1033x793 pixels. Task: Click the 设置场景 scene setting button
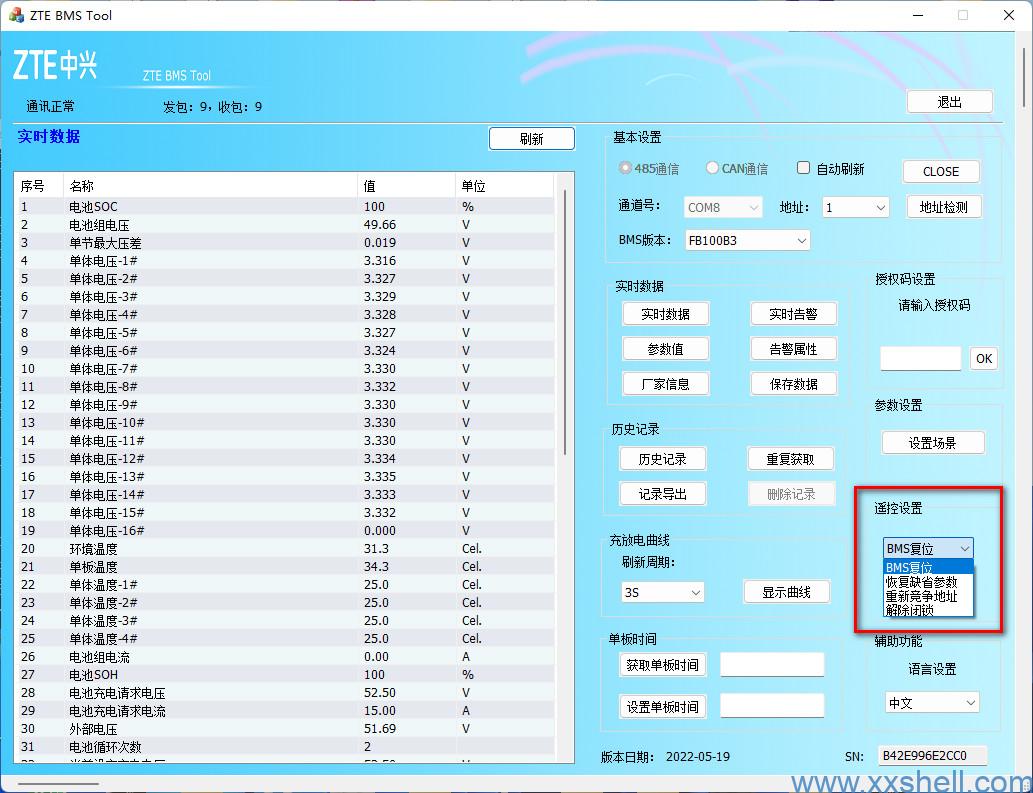[x=932, y=443]
